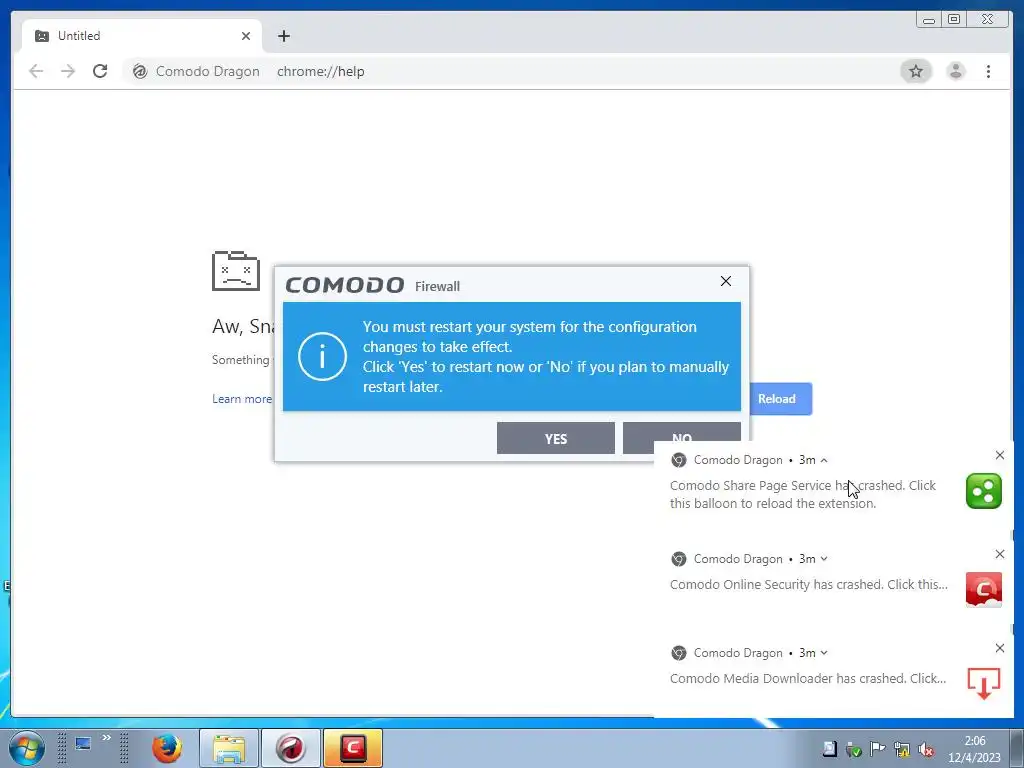Image resolution: width=1024 pixels, height=768 pixels.
Task: Open the user profile avatar menu
Action: [955, 71]
